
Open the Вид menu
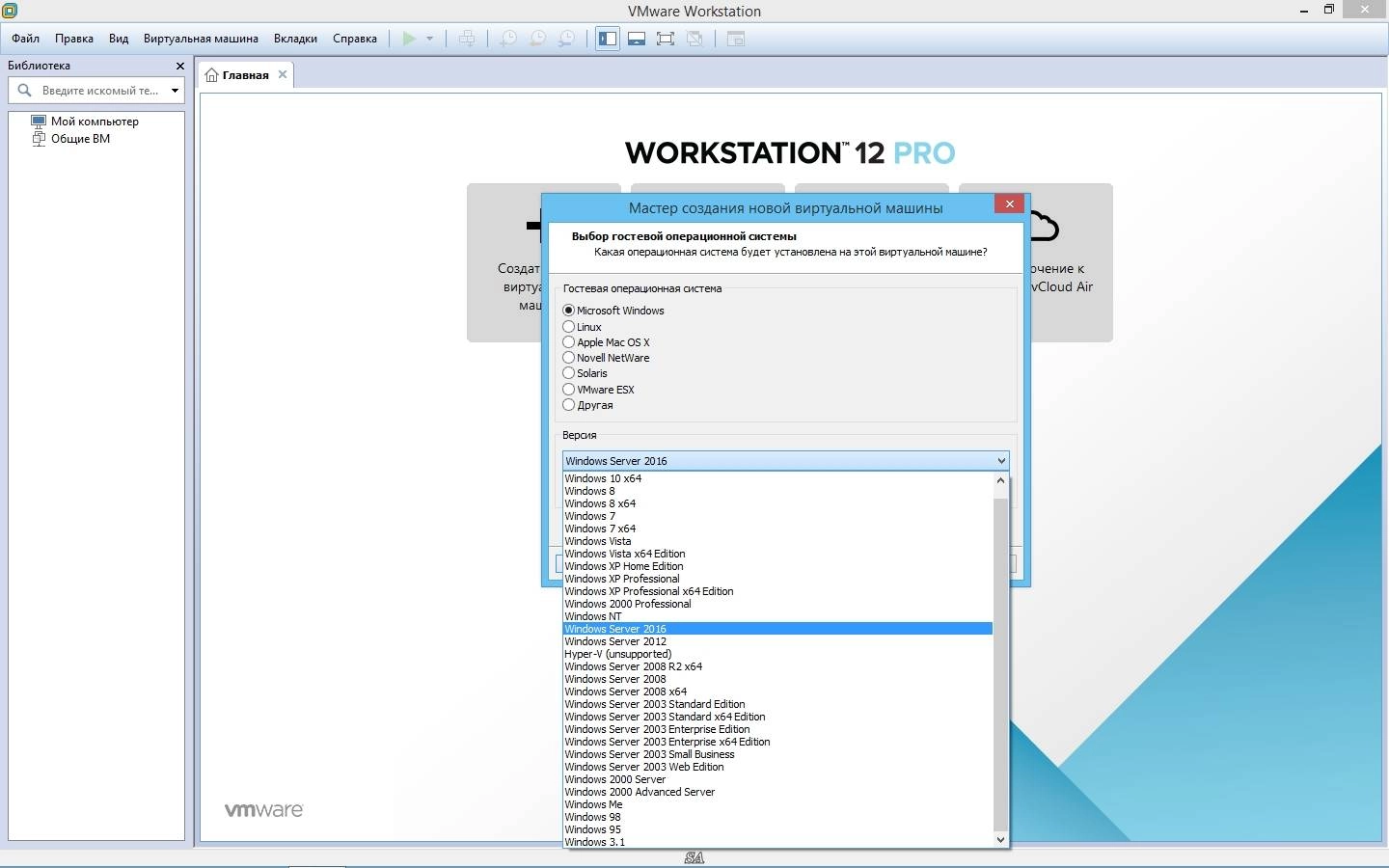pyautogui.click(x=119, y=39)
